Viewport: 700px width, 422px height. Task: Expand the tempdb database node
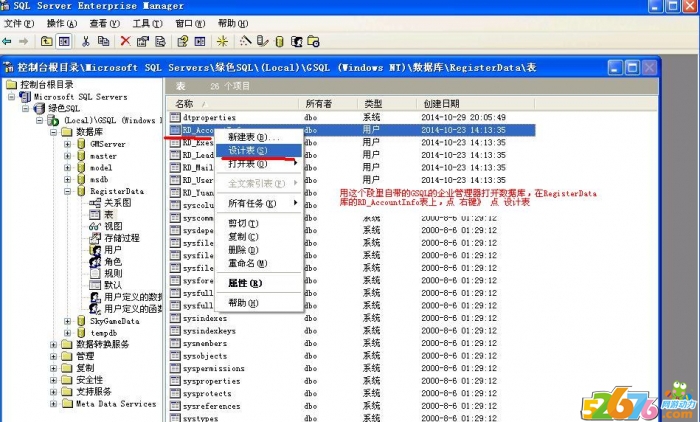(67, 333)
